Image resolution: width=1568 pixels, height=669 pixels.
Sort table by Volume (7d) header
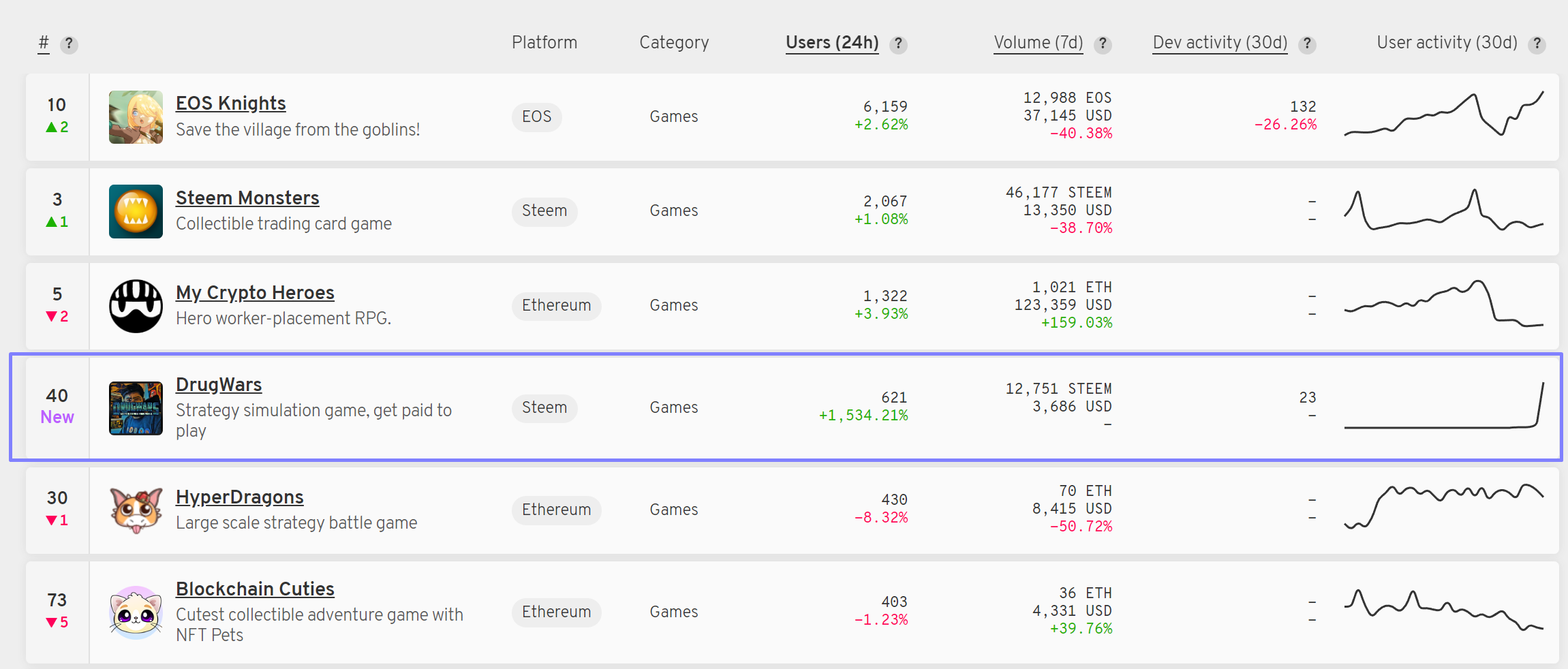pos(1038,43)
